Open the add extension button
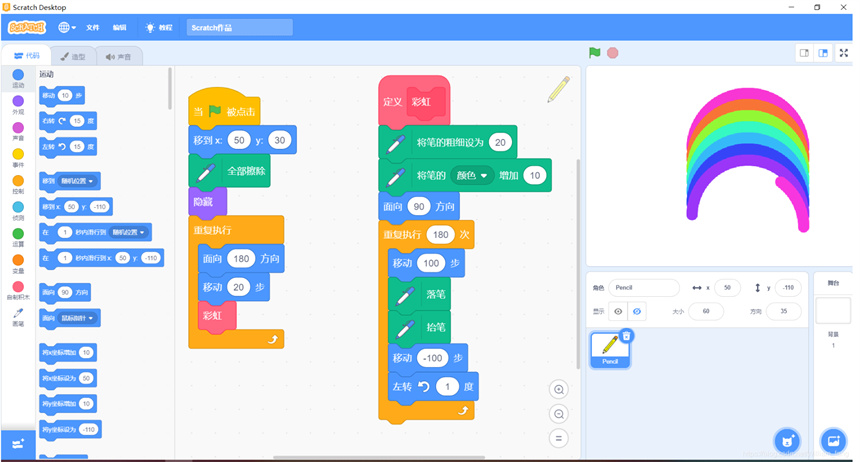The image size is (860, 462). 17,443
